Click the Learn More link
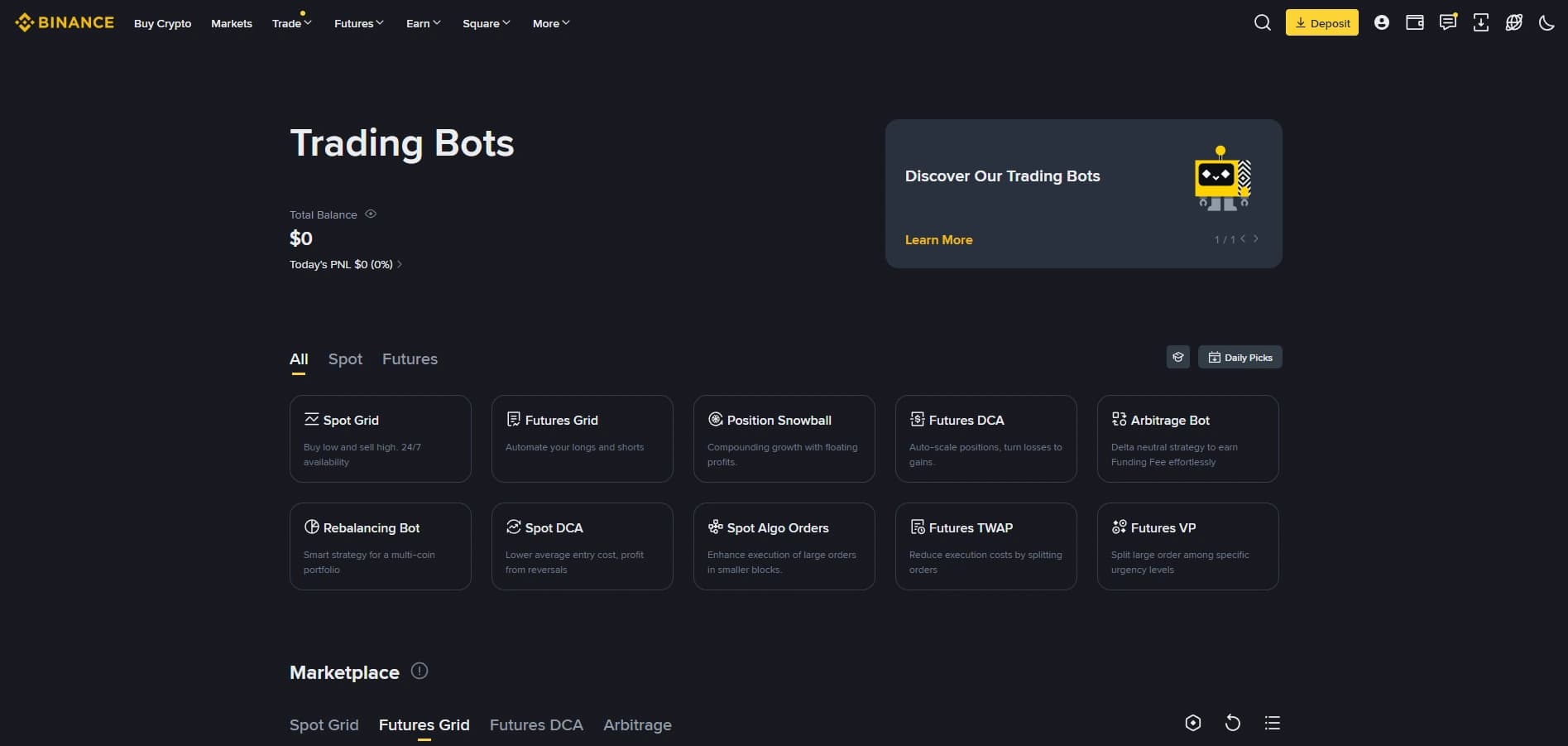This screenshot has height=746, width=1568. click(938, 239)
